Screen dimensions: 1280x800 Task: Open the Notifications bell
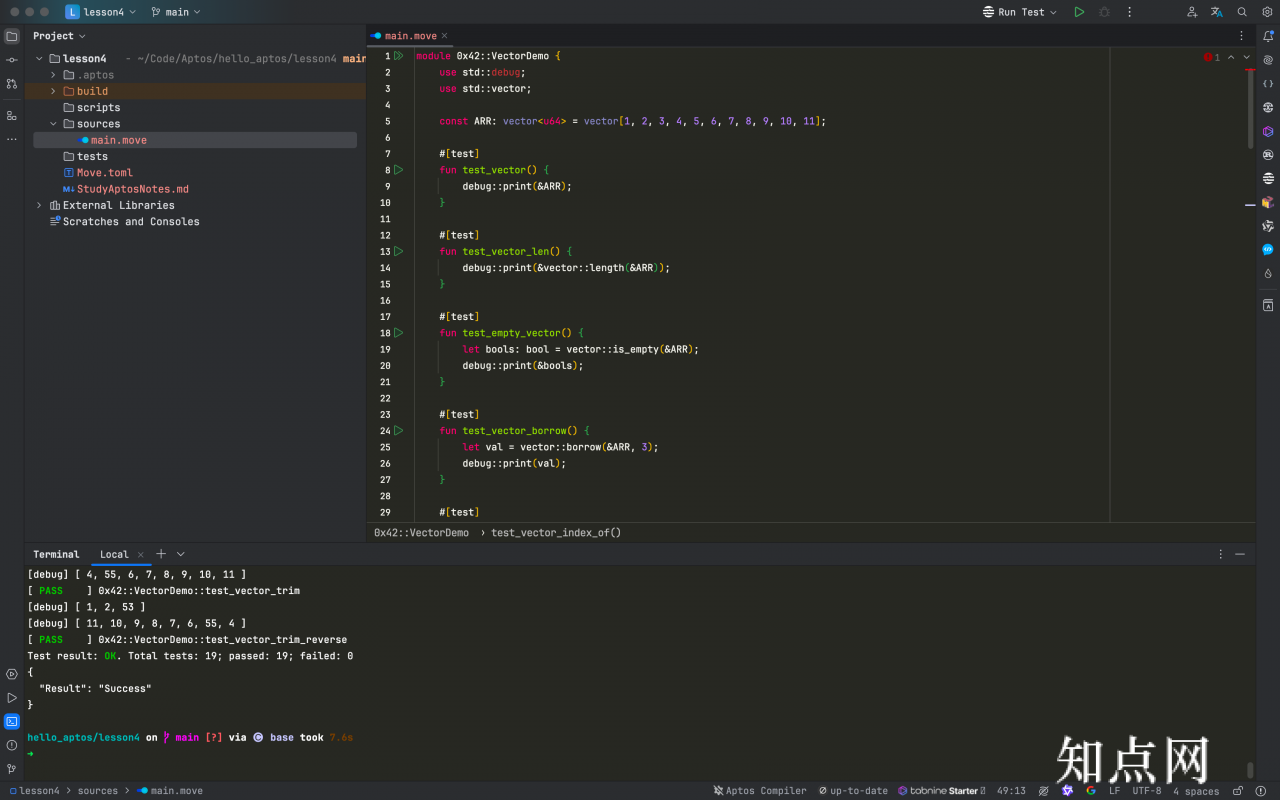point(1268,36)
